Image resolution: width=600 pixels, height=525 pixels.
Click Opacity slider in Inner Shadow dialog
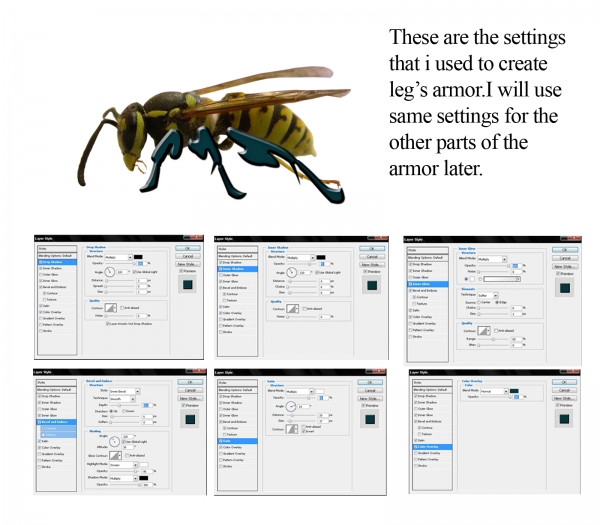[x=302, y=264]
